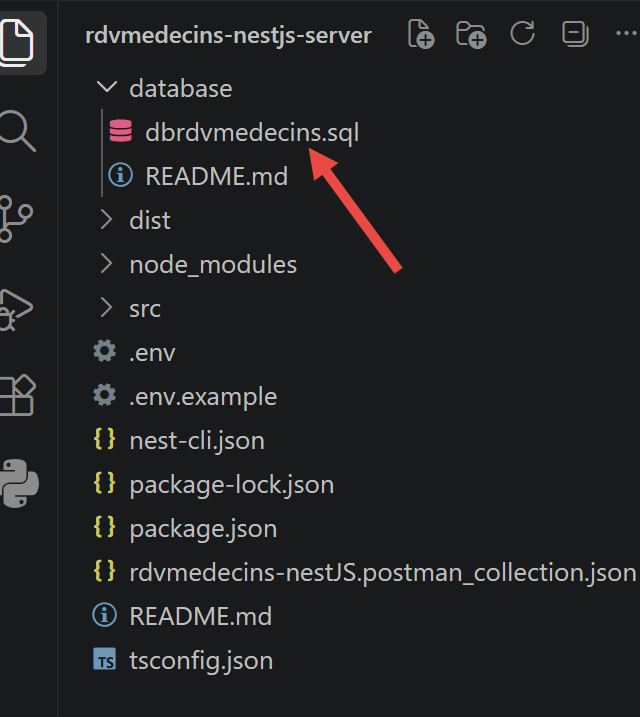The width and height of the screenshot is (640, 717).
Task: Open nest-cli.json file
Action: [x=197, y=441]
